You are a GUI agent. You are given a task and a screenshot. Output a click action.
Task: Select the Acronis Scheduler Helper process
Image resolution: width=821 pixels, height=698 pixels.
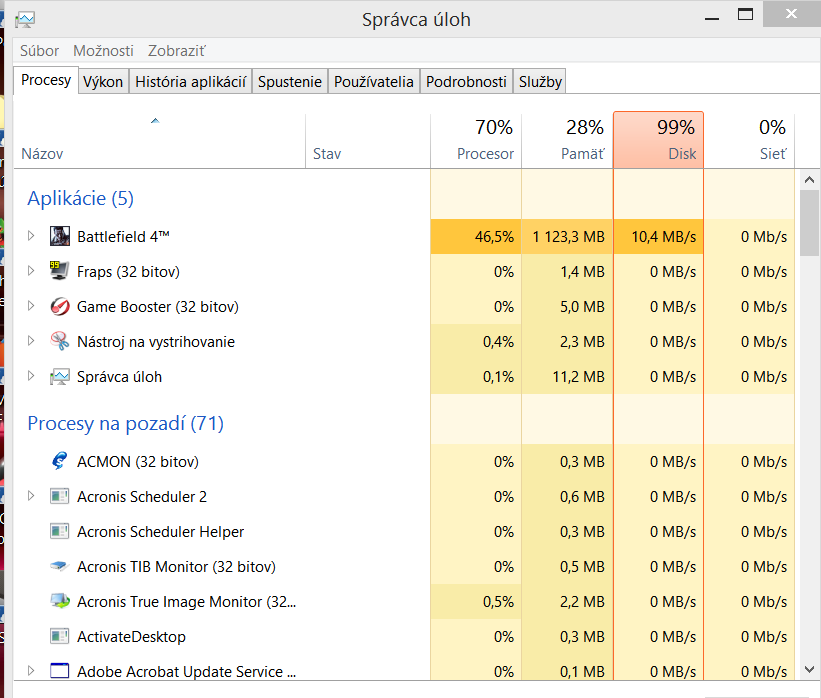coord(404,531)
